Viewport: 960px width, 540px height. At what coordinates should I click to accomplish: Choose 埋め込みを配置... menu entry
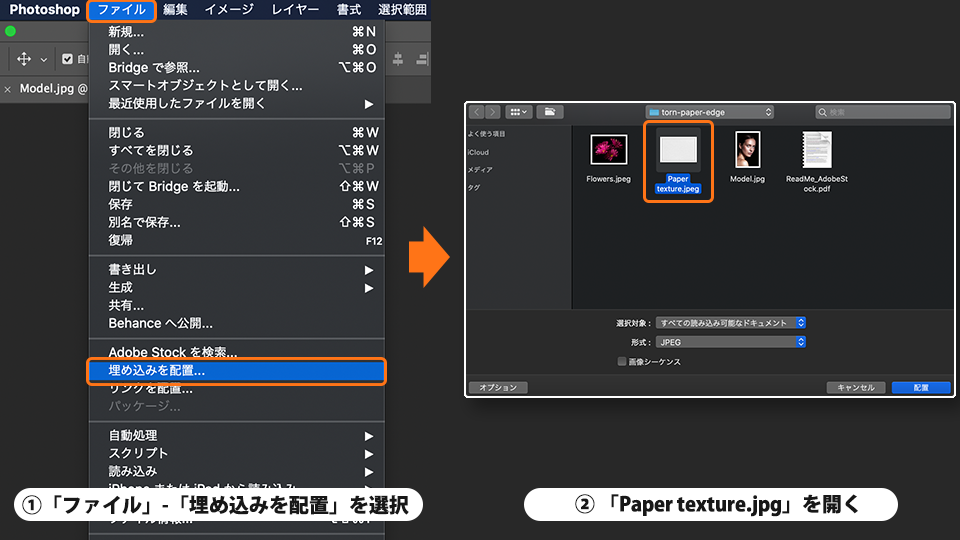pos(237,371)
